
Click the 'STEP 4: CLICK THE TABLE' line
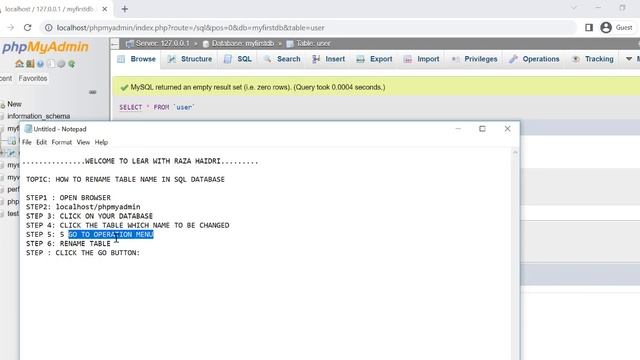pos(128,225)
